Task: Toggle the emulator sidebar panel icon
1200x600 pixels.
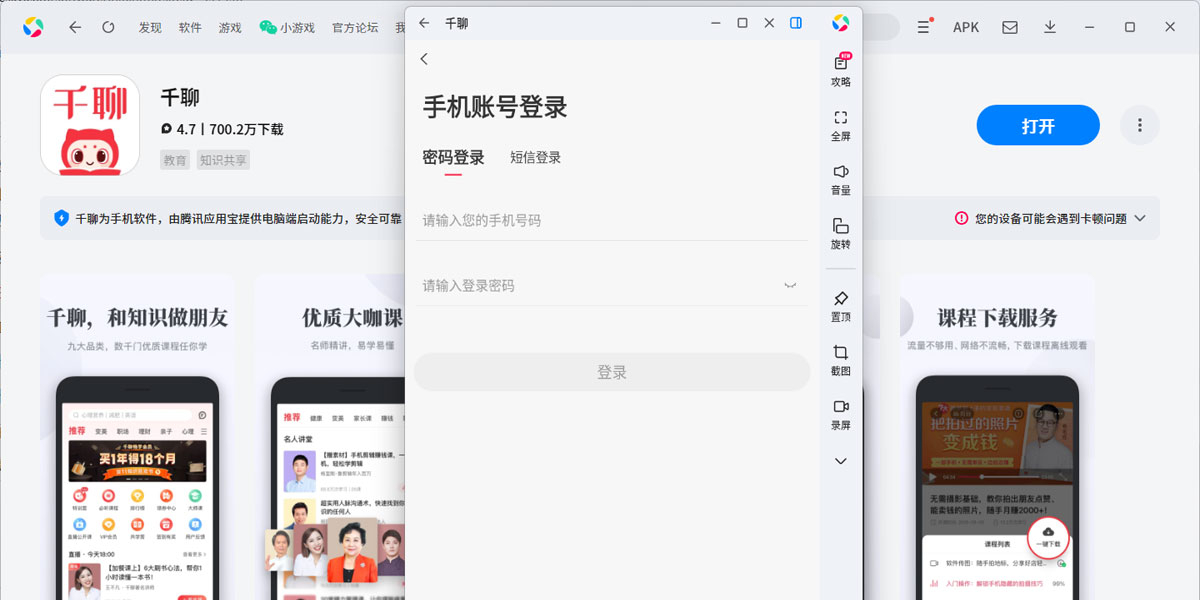Action: tap(796, 22)
